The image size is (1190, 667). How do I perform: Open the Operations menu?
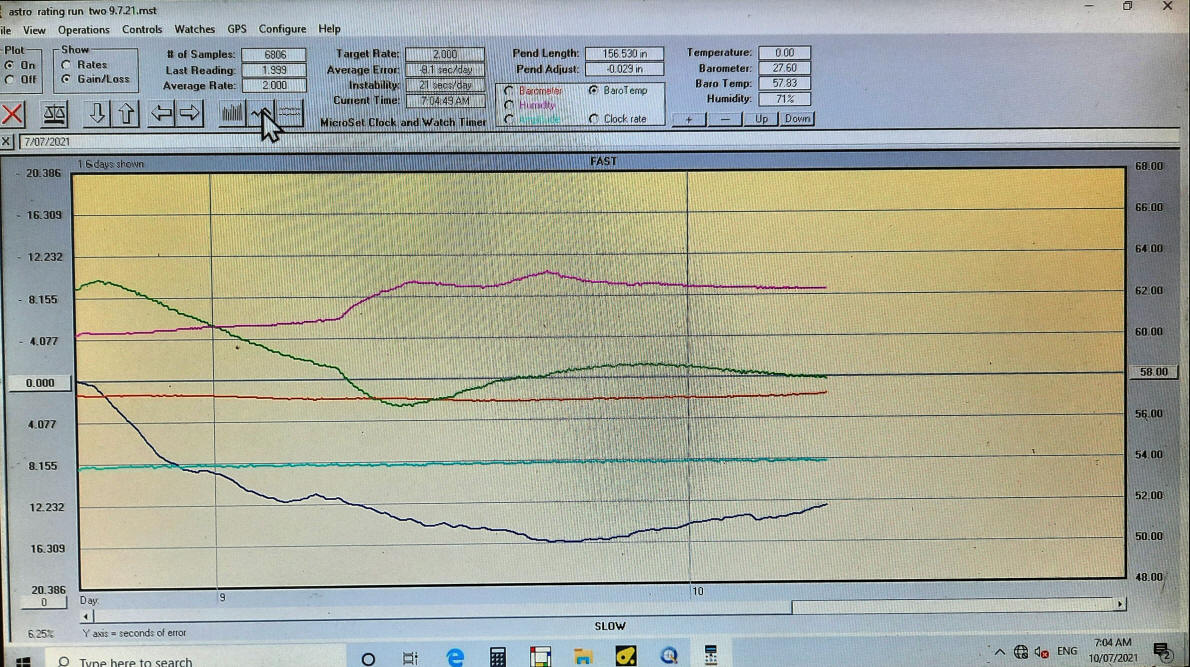click(83, 30)
